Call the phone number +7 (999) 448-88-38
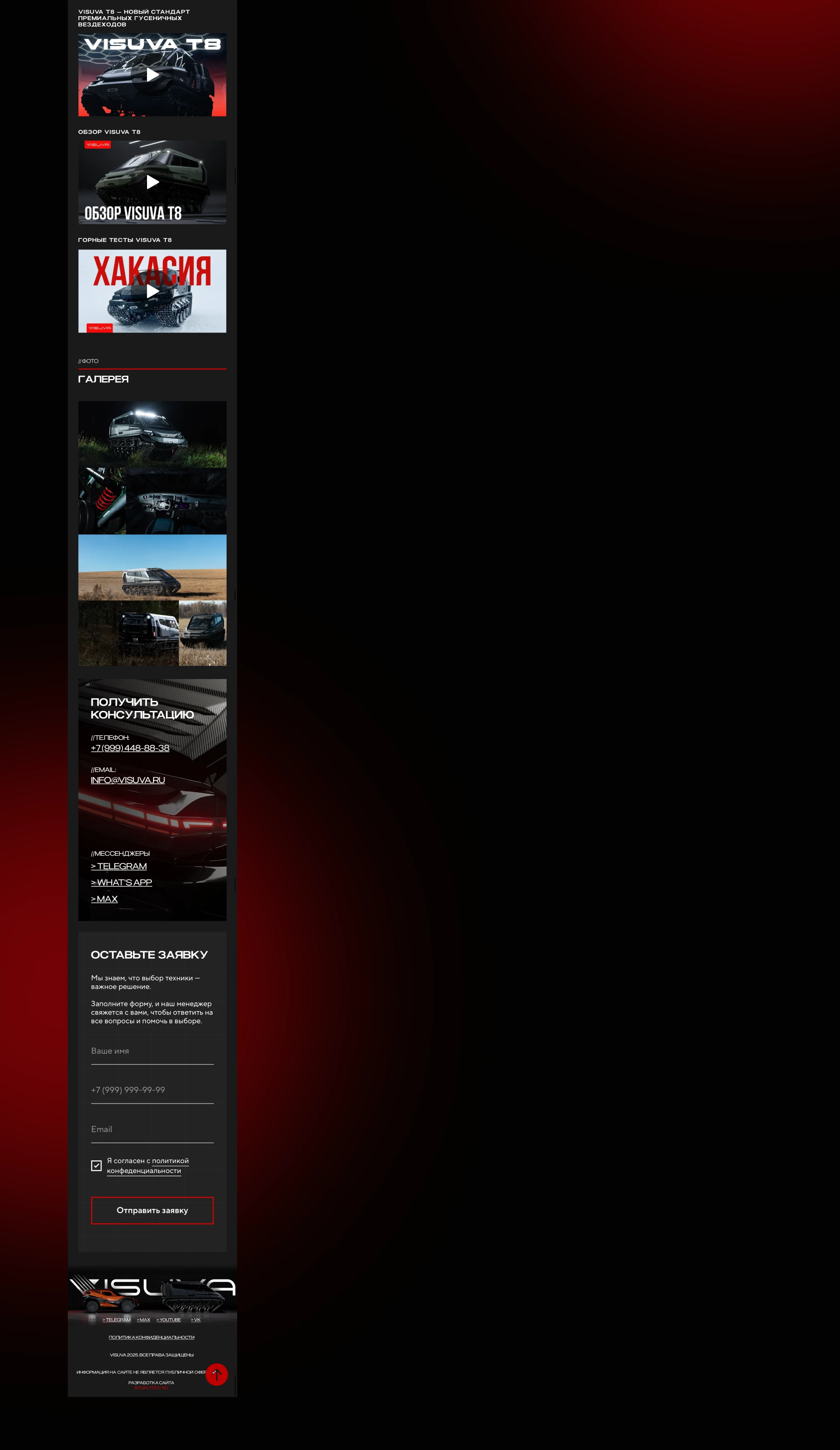Viewport: 840px width, 1450px height. pos(130,748)
